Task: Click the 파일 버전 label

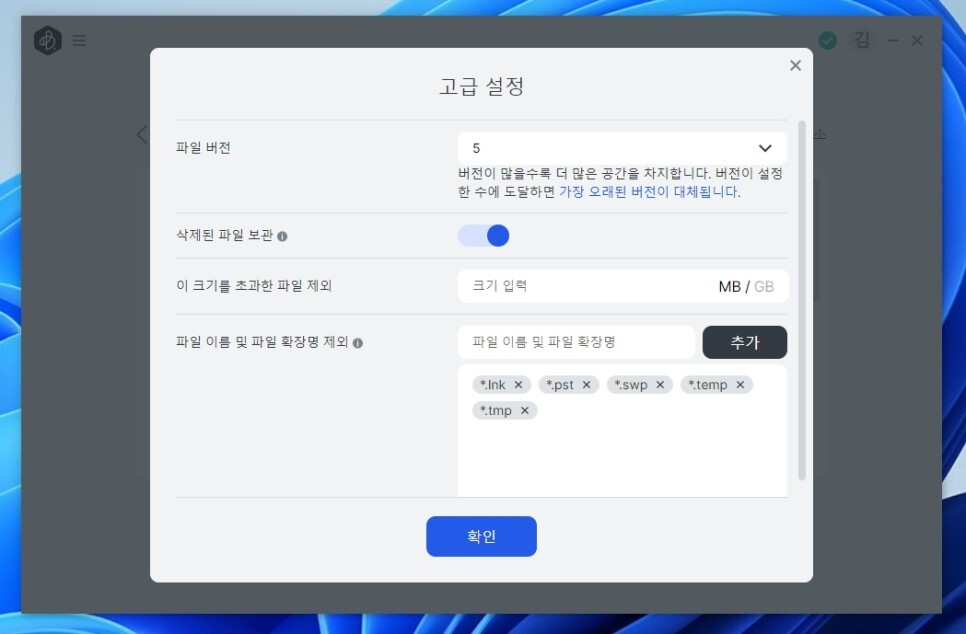Action: [x=203, y=148]
